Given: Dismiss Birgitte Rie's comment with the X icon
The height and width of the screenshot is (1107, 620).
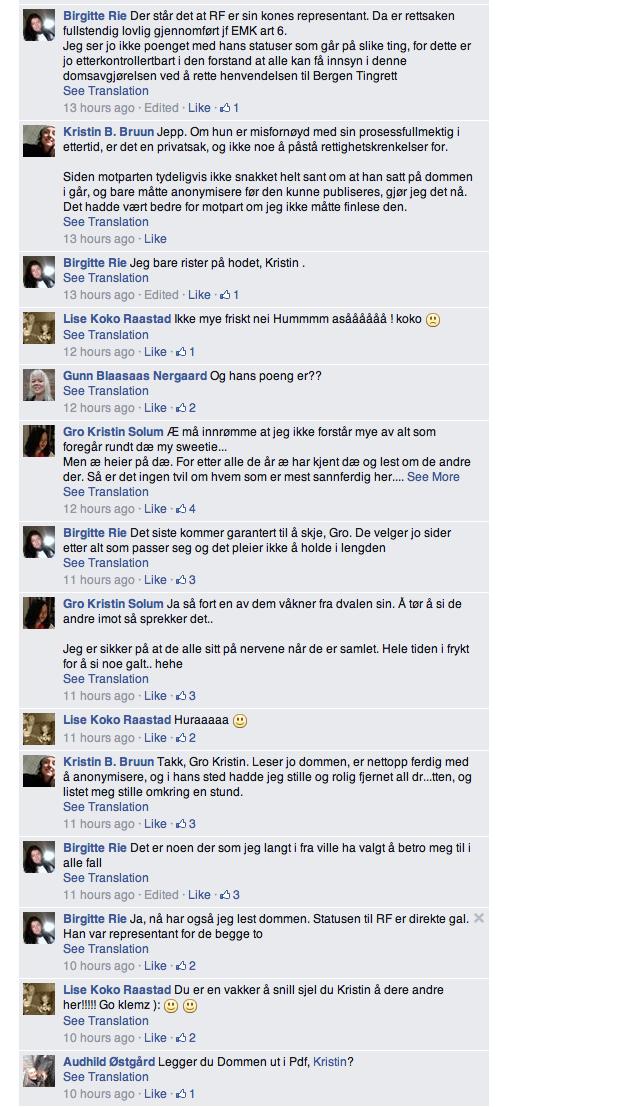Looking at the screenshot, I should [479, 918].
